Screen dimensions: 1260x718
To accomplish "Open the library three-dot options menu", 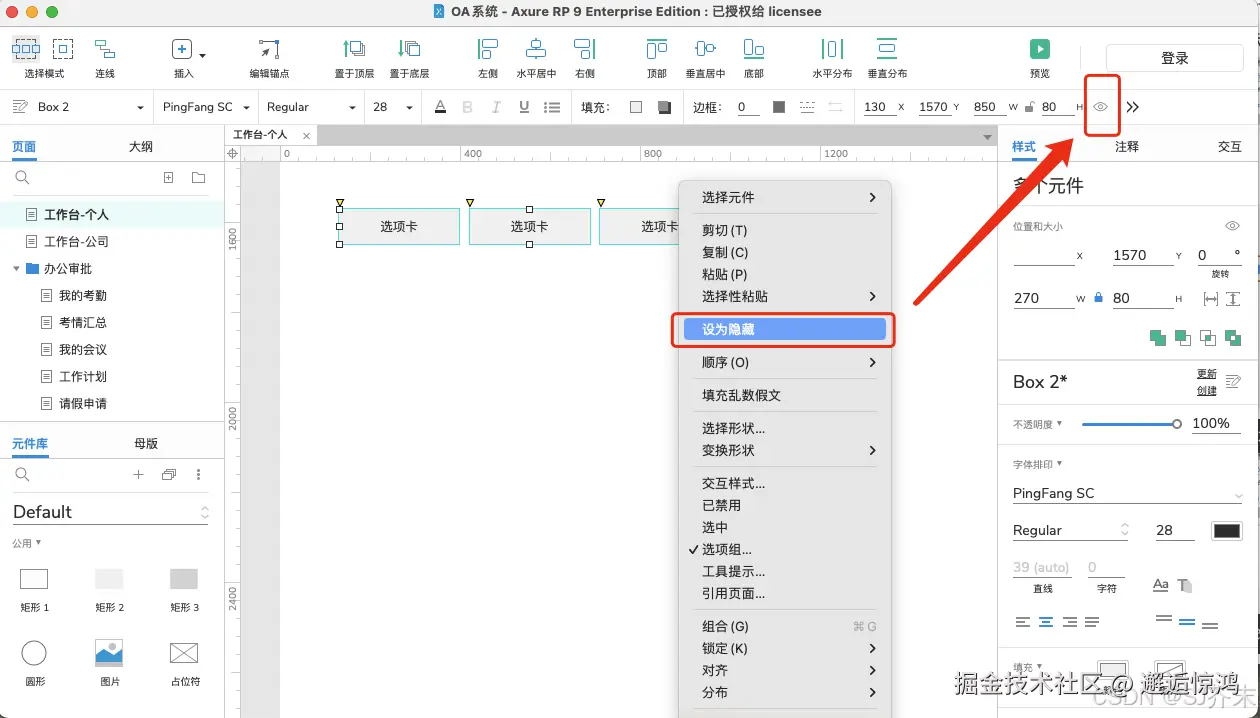I will 198,474.
